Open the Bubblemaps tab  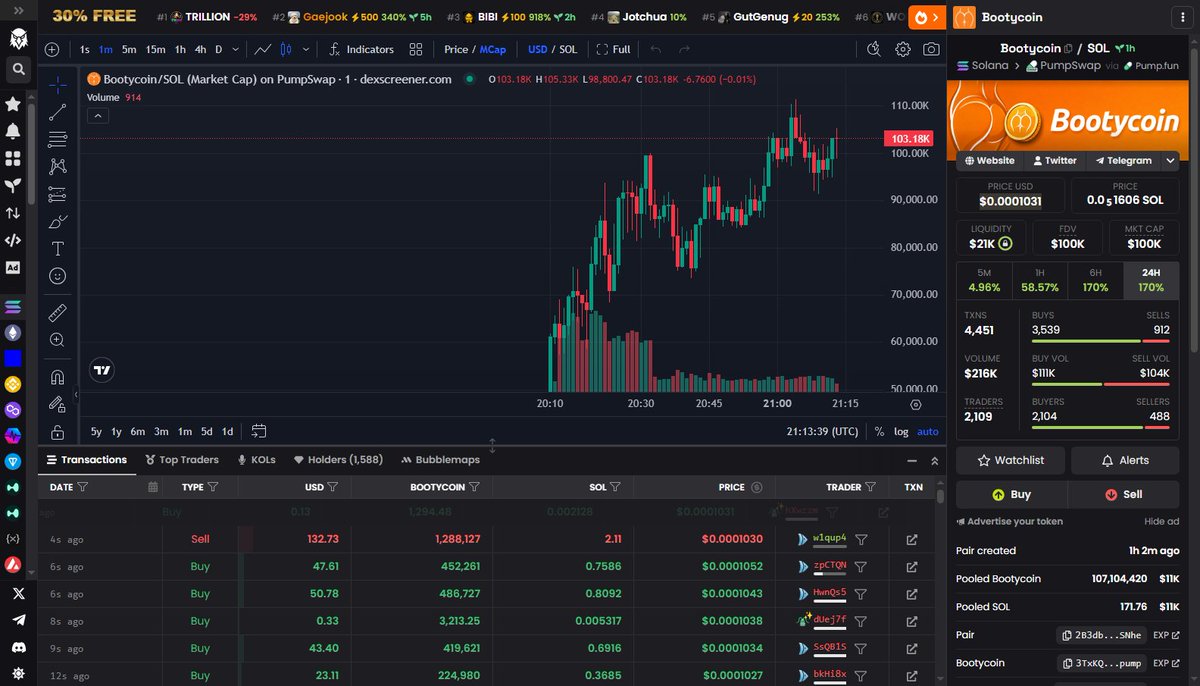tap(440, 460)
